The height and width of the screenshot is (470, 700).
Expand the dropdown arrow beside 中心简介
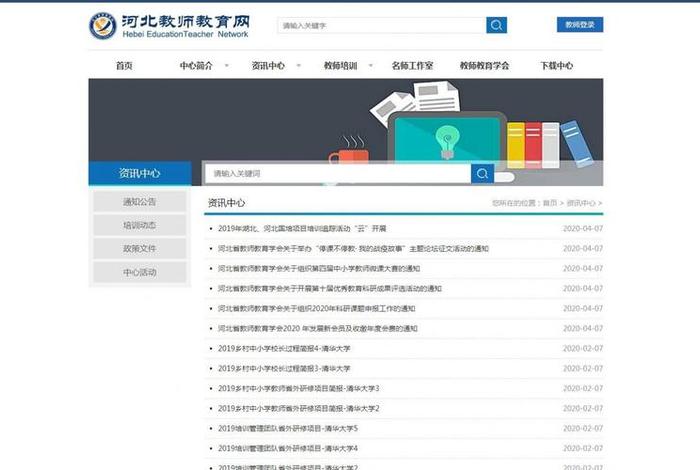point(226,66)
